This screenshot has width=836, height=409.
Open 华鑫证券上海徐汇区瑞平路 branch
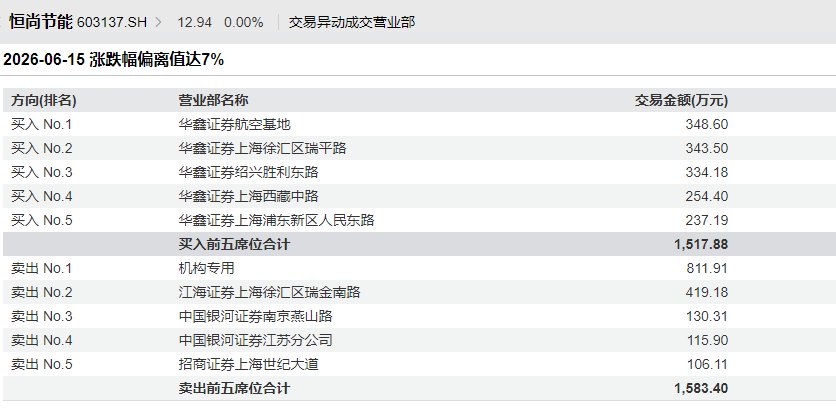coord(262,148)
